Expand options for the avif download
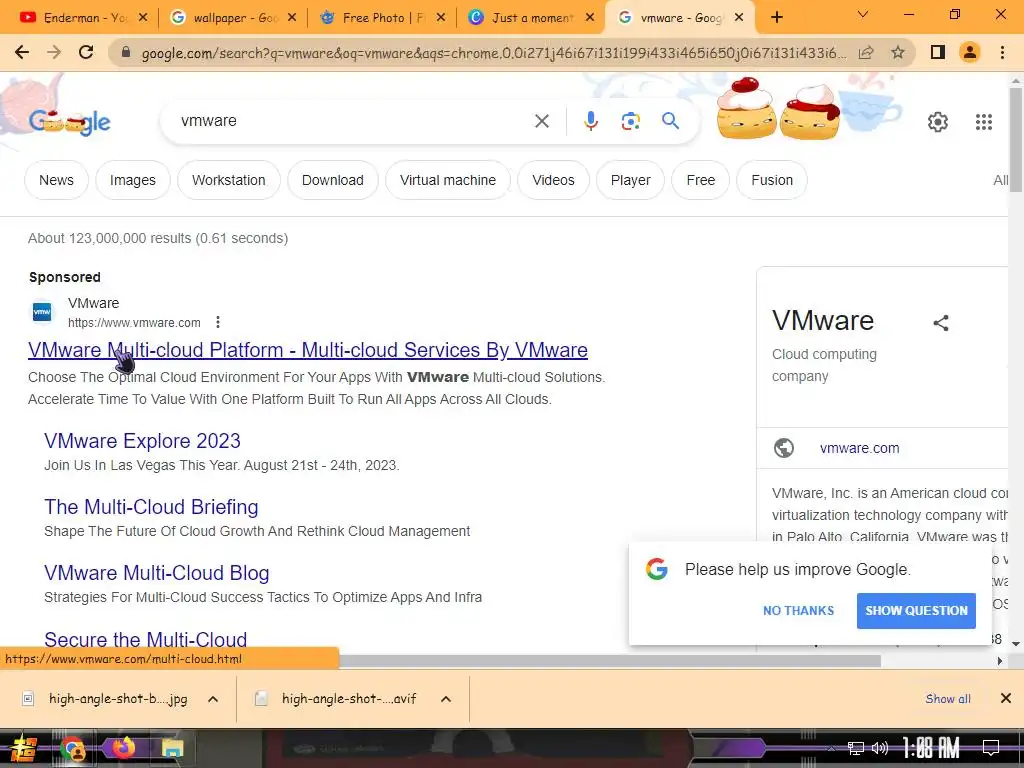The image size is (1024, 768). pyautogui.click(x=446, y=699)
